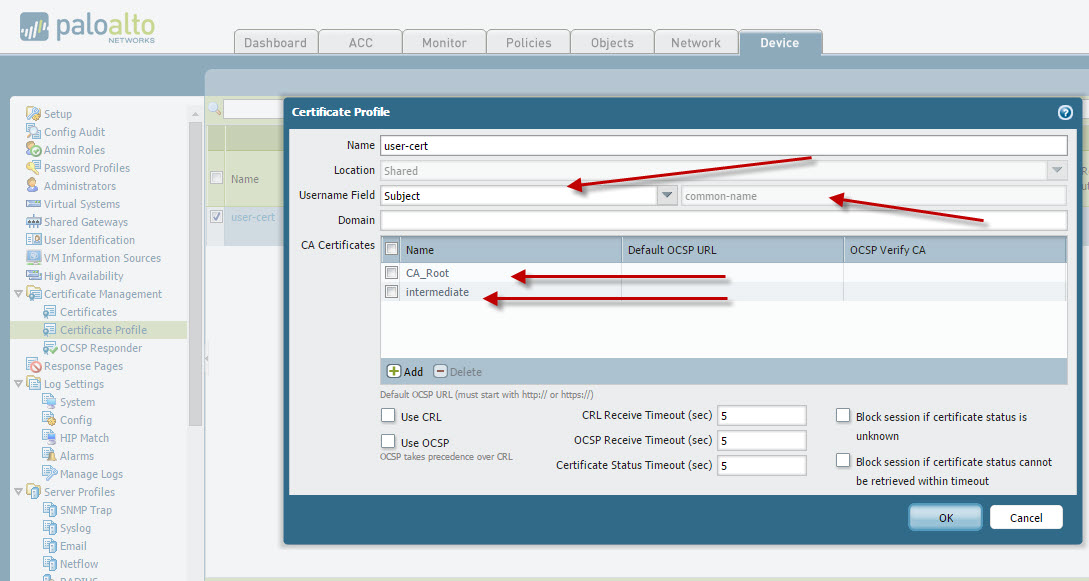Open the Username Field dropdown
Image resolution: width=1089 pixels, height=581 pixels.
[667, 195]
